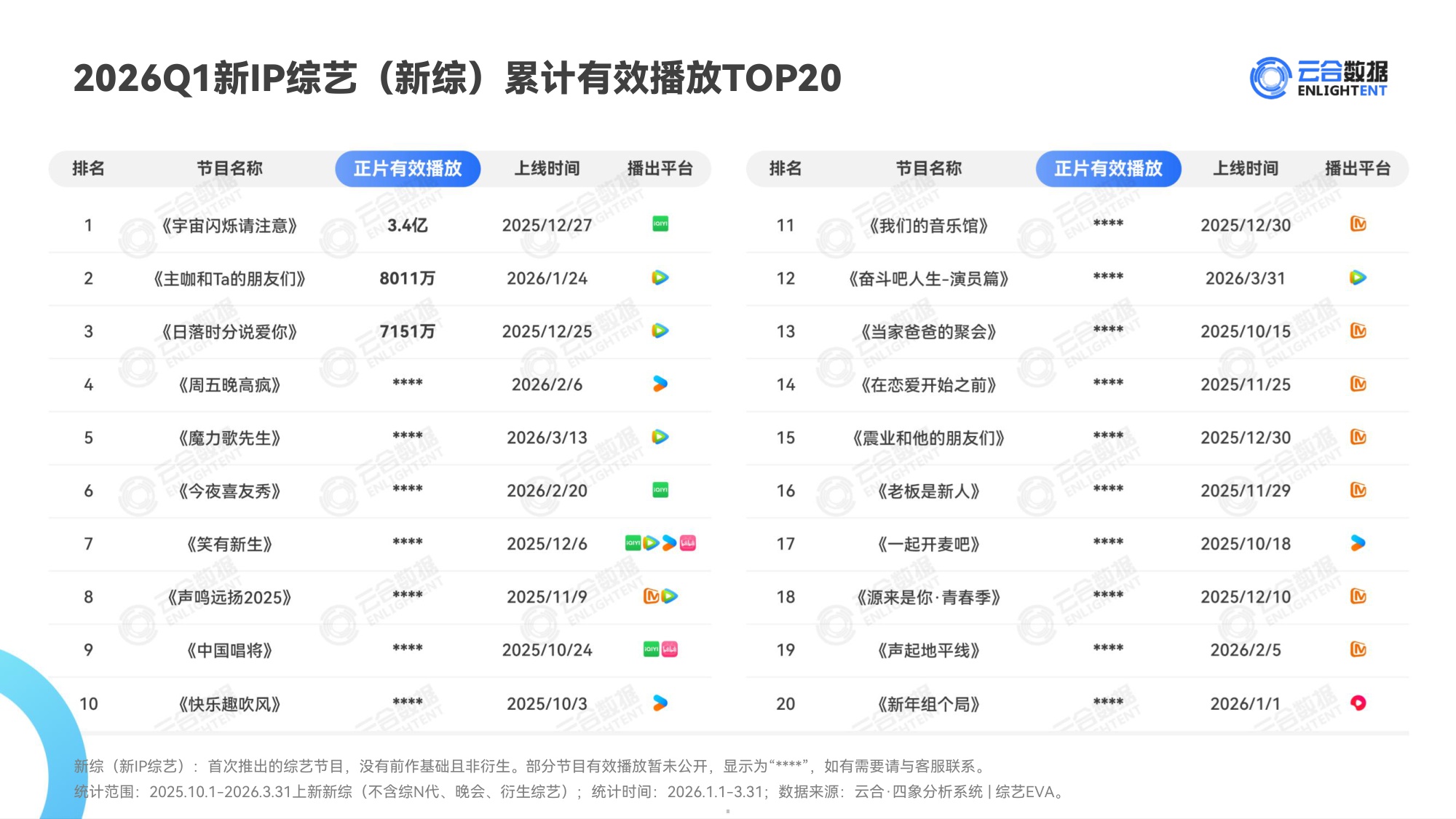Select the right 正片有效播放 header pill
Viewport: 1456px width, 819px height.
point(1109,168)
